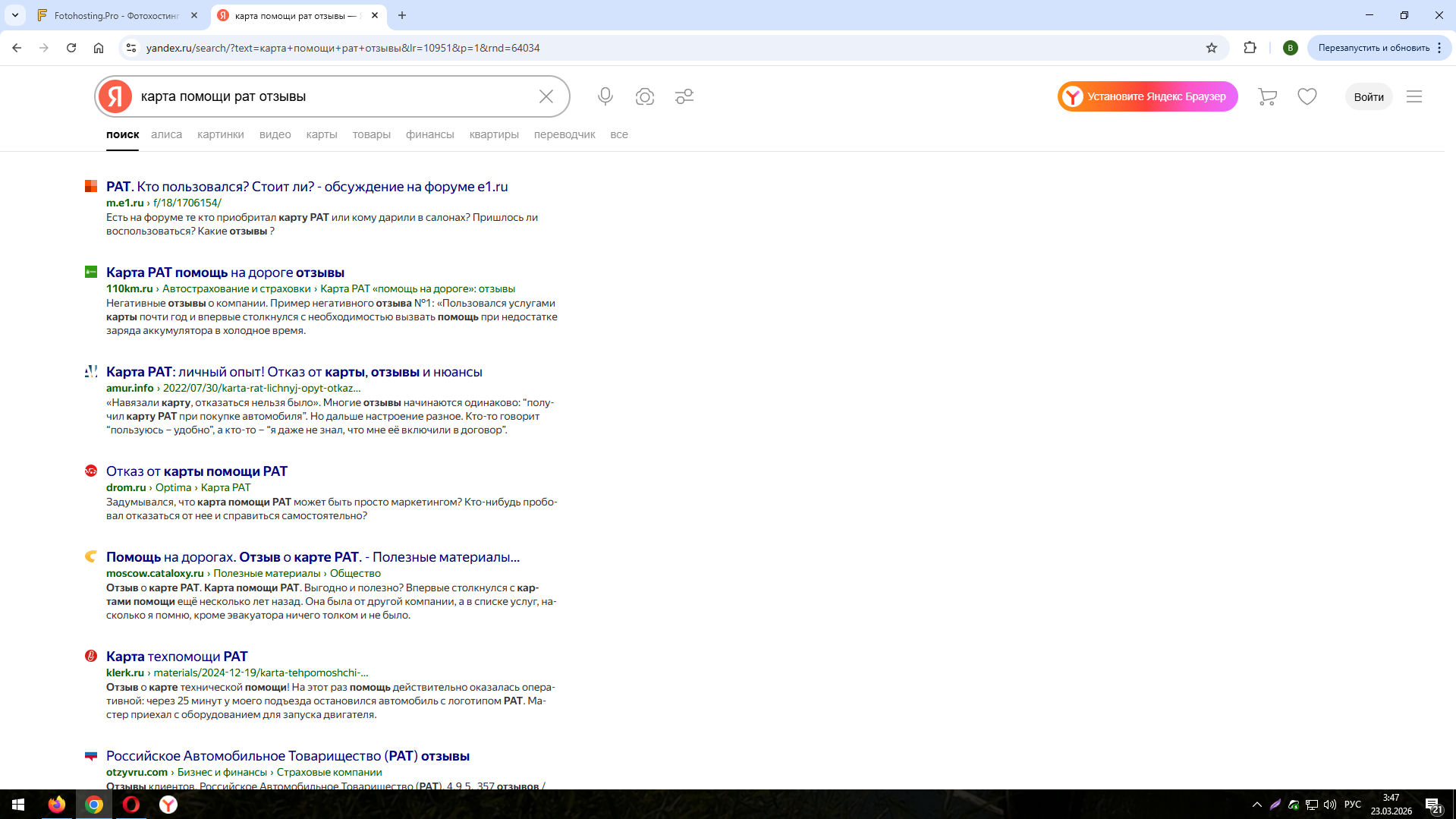Image resolution: width=1456 pixels, height=819 pixels.
Task: Launch Yandex Browser from the taskbar
Action: point(168,805)
